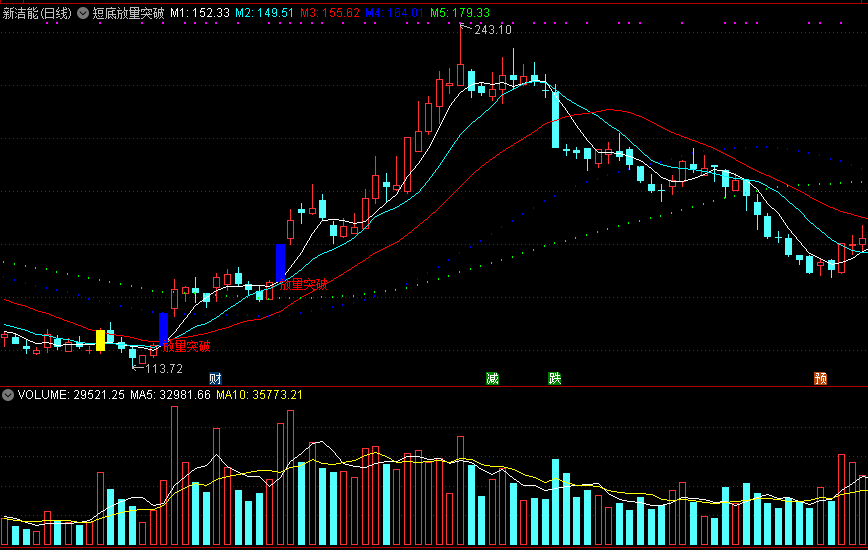Select the 新洁能(日线) stock title
Screen dimensions: 868x550
[37, 13]
